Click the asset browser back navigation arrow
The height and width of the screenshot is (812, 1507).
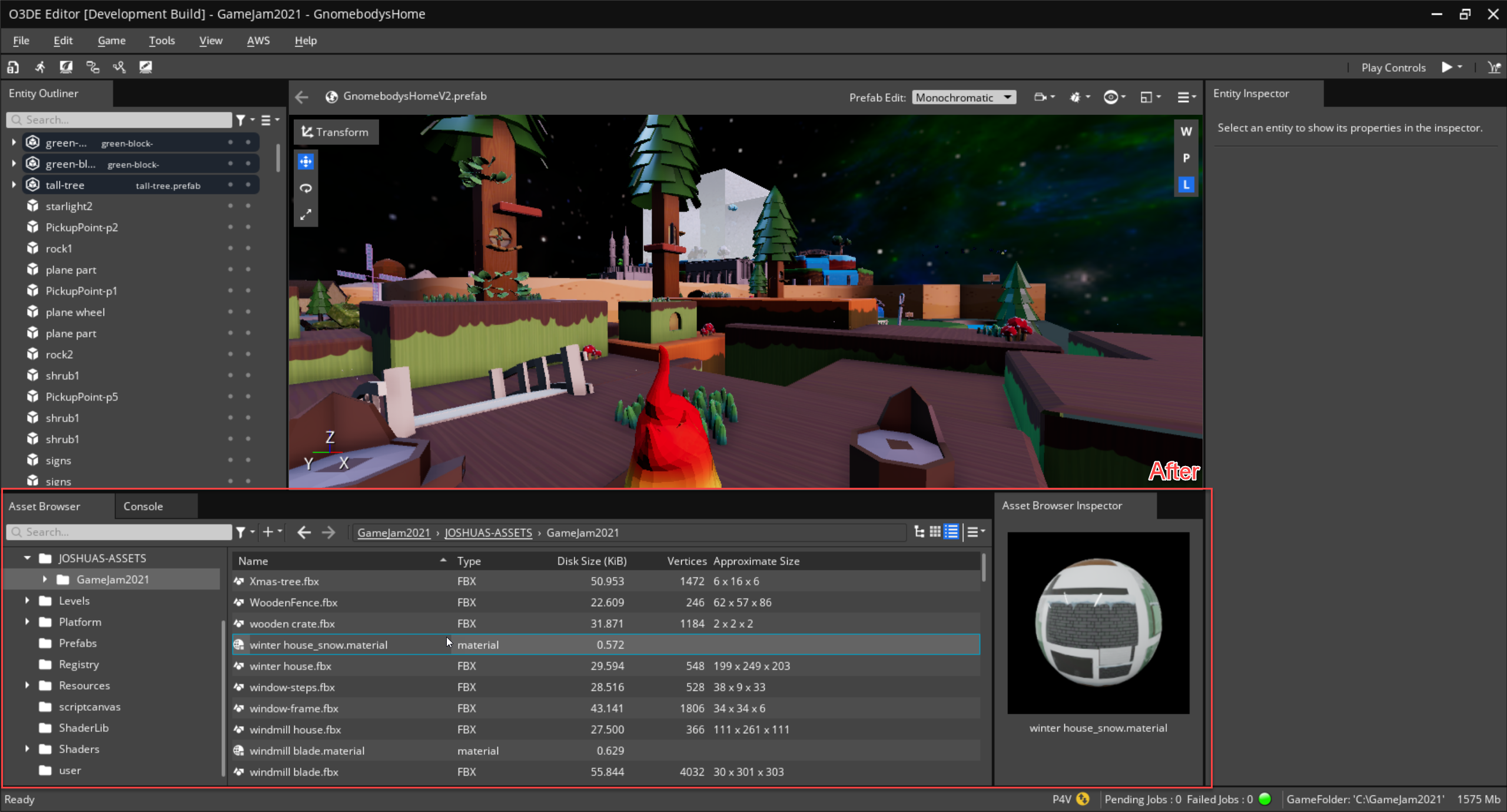[304, 533]
